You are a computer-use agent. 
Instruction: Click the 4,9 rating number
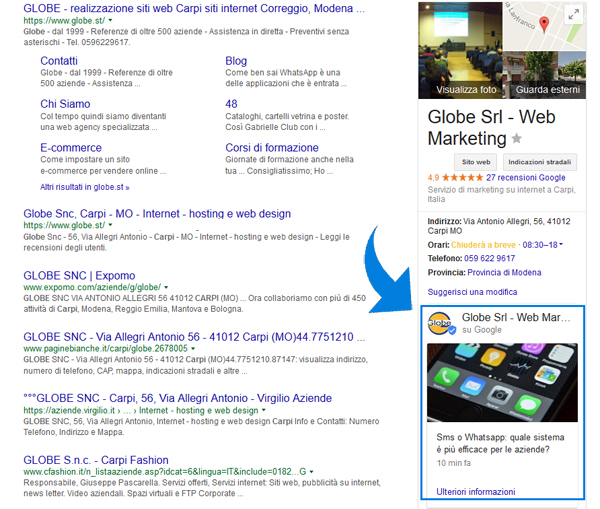pos(433,178)
